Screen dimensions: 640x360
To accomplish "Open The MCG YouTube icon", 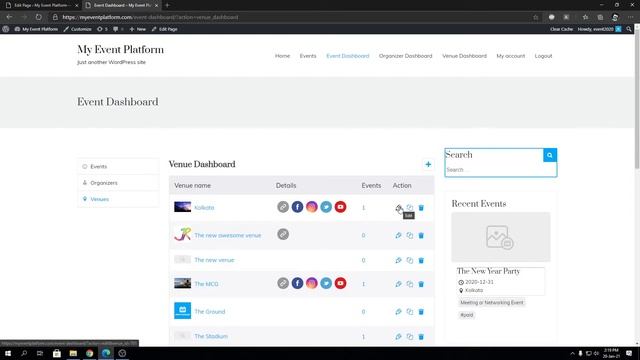I will click(340, 283).
